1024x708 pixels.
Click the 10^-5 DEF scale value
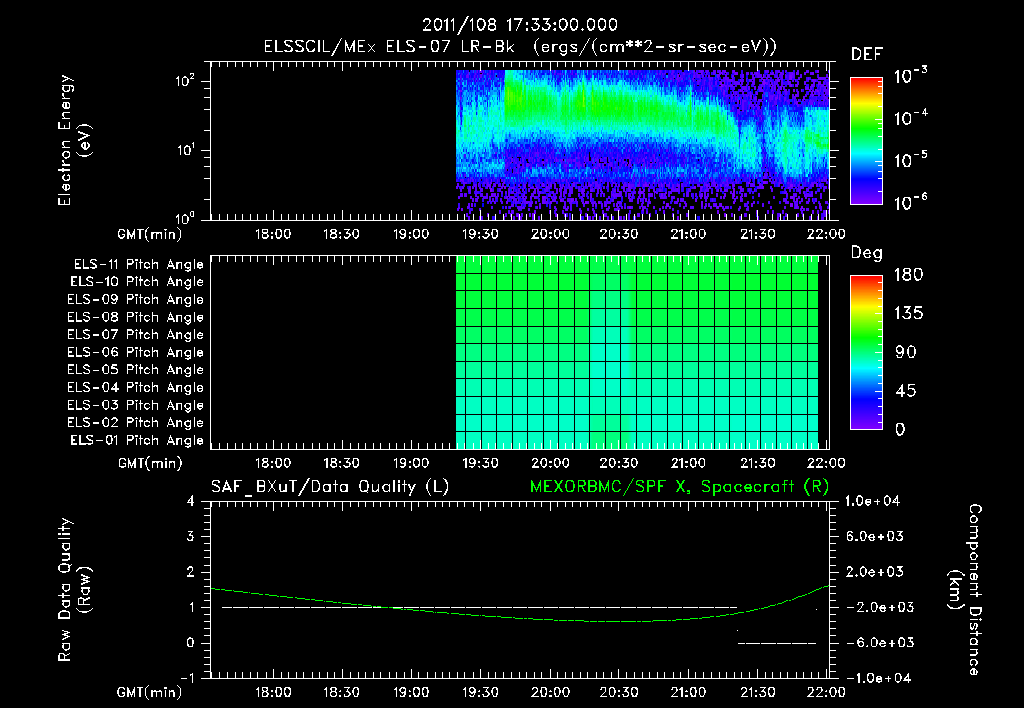[x=910, y=159]
